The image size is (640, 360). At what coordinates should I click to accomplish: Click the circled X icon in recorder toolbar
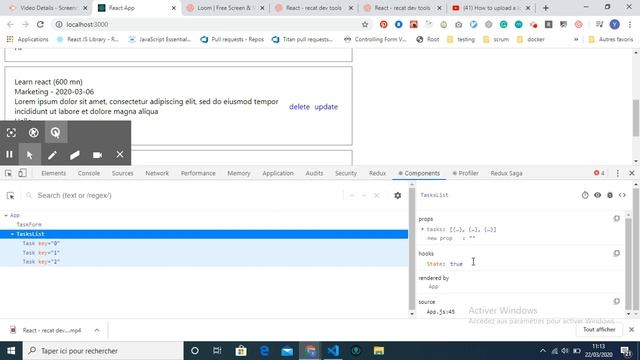33,132
